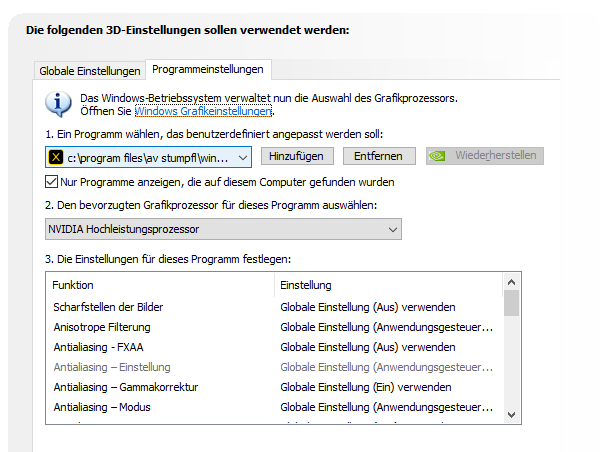Select the Antialiasing – Modus row
Image resolution: width=616 pixels, height=452 pixels.
pos(274,407)
